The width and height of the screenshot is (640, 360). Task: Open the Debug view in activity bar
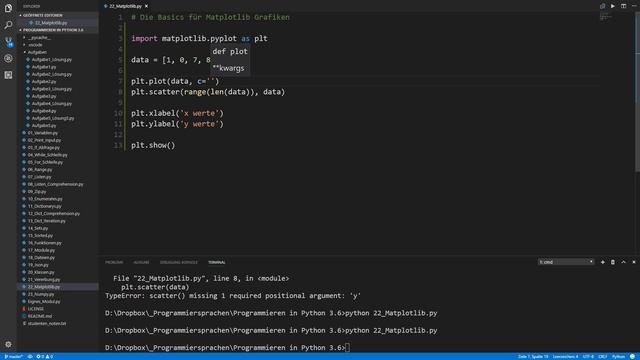pyautogui.click(x=8, y=58)
